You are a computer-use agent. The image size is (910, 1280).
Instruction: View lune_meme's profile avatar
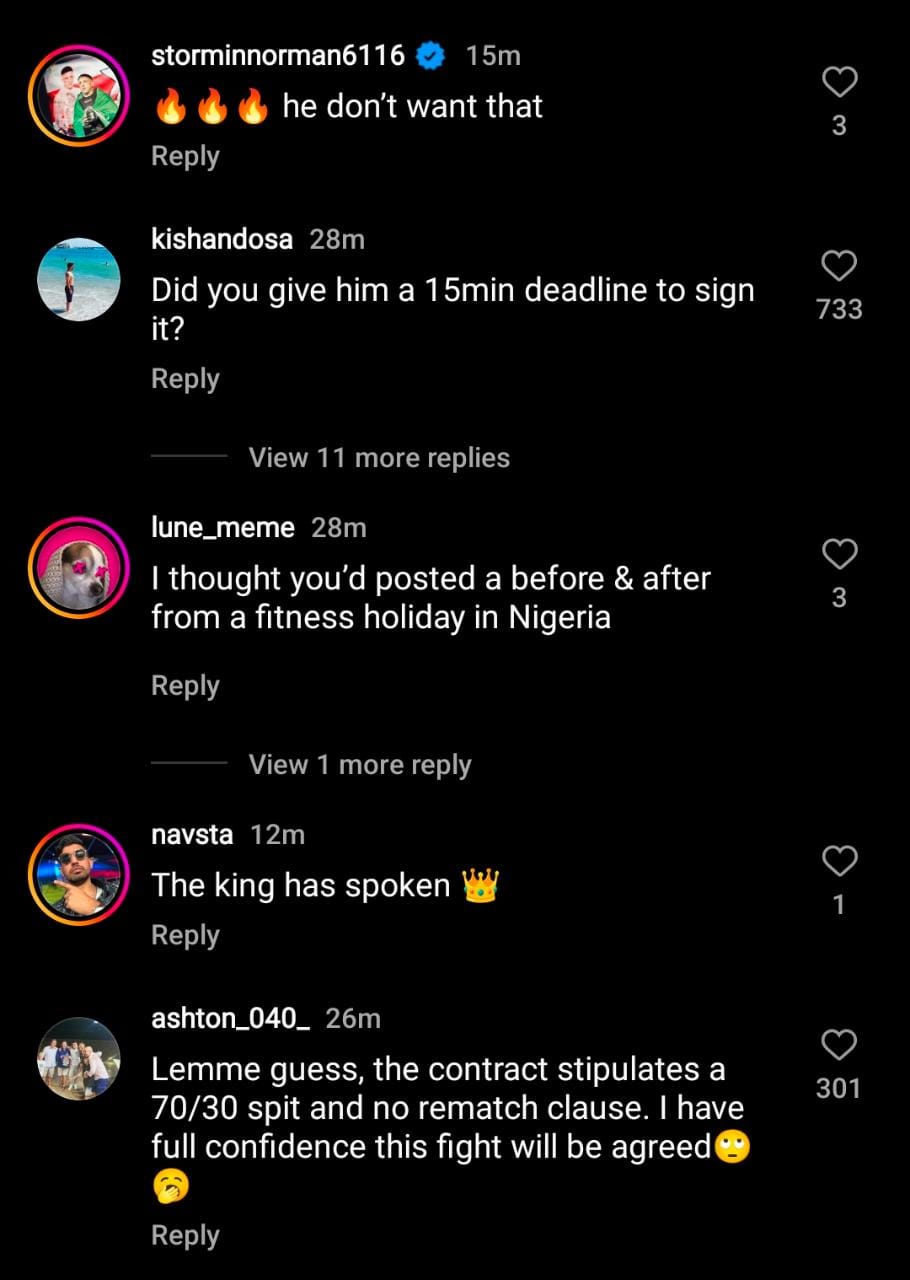78,567
